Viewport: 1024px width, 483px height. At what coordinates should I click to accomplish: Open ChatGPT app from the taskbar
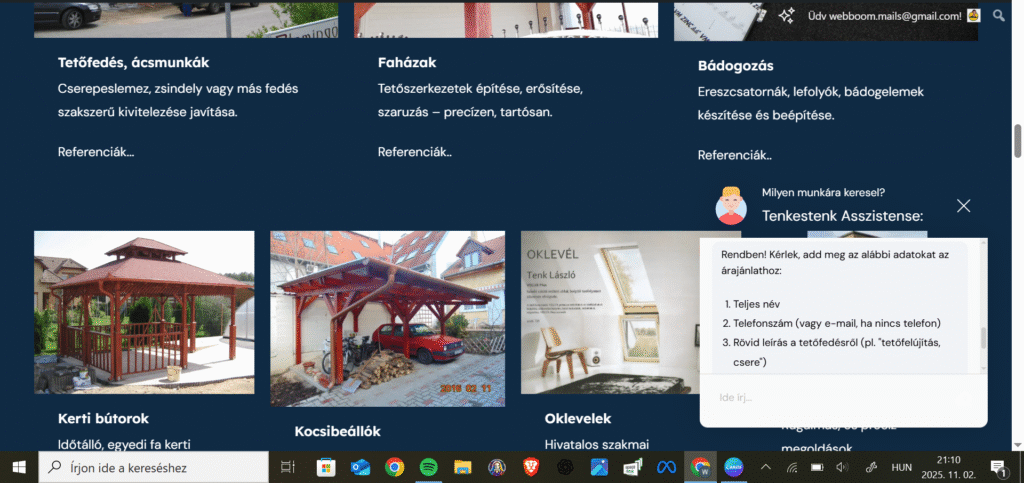point(565,467)
